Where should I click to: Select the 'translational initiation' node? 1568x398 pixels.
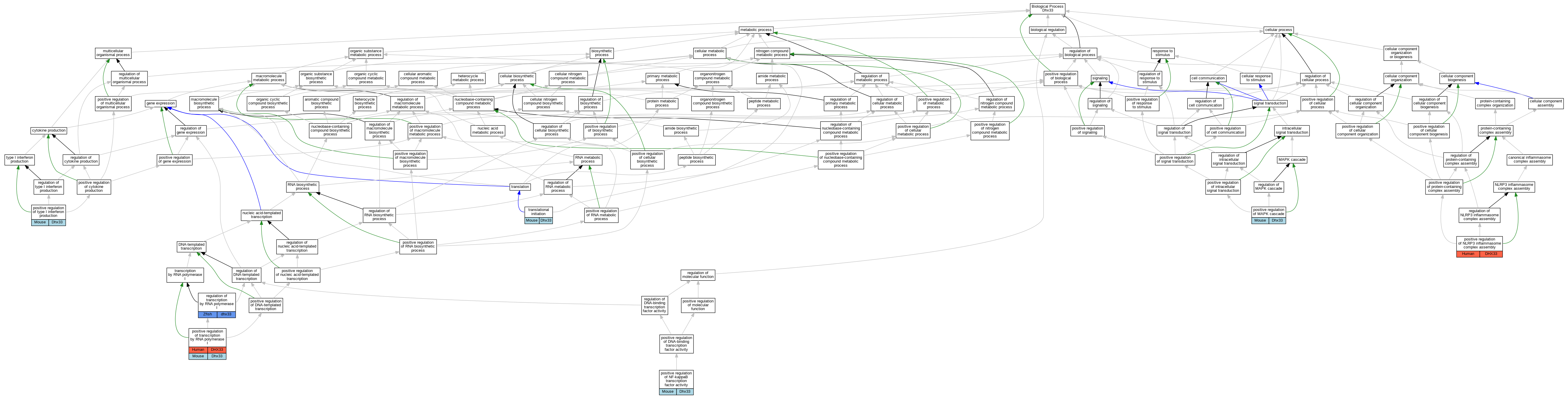(x=538, y=212)
